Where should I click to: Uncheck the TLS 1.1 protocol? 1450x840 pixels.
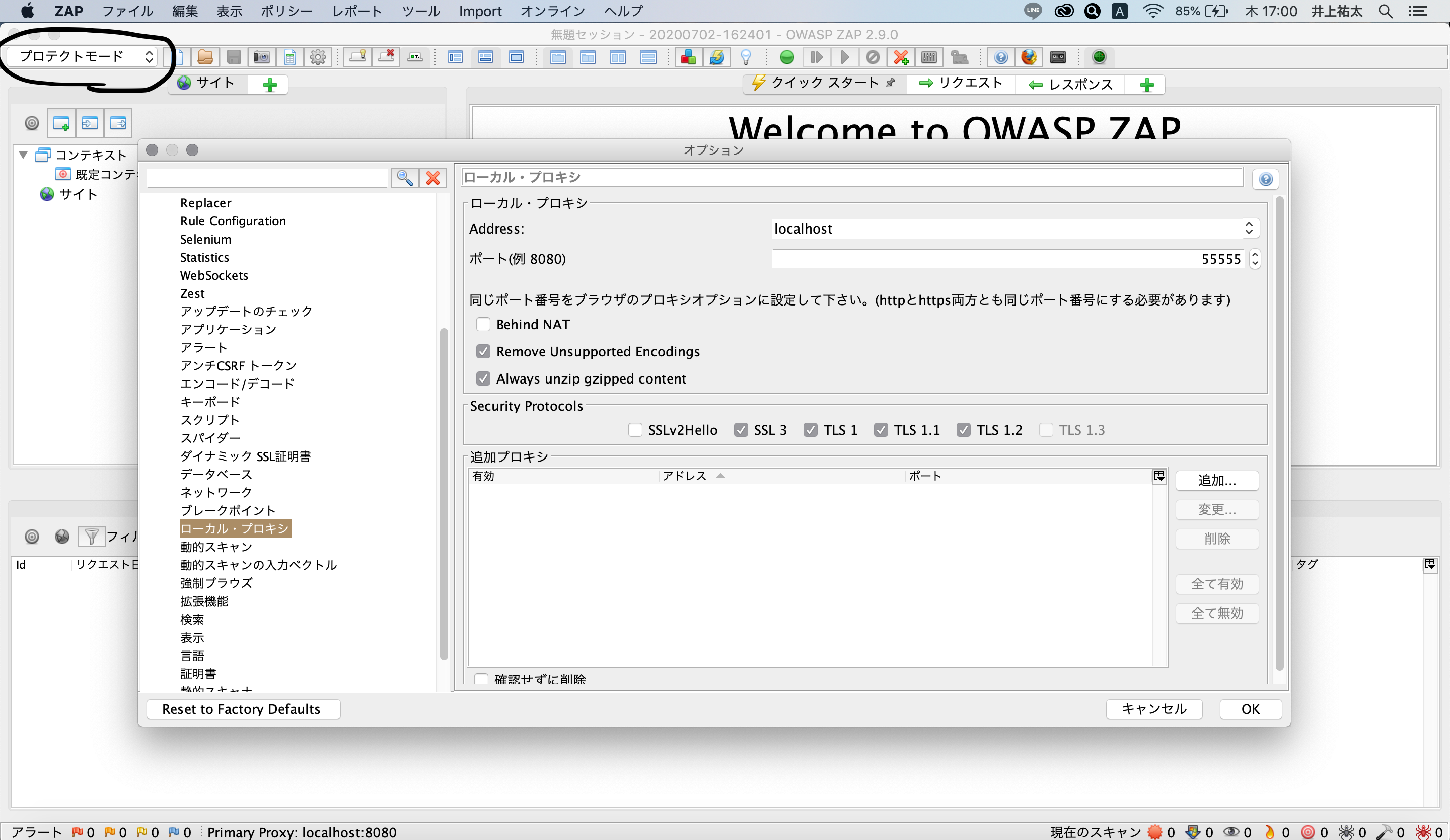tap(881, 430)
